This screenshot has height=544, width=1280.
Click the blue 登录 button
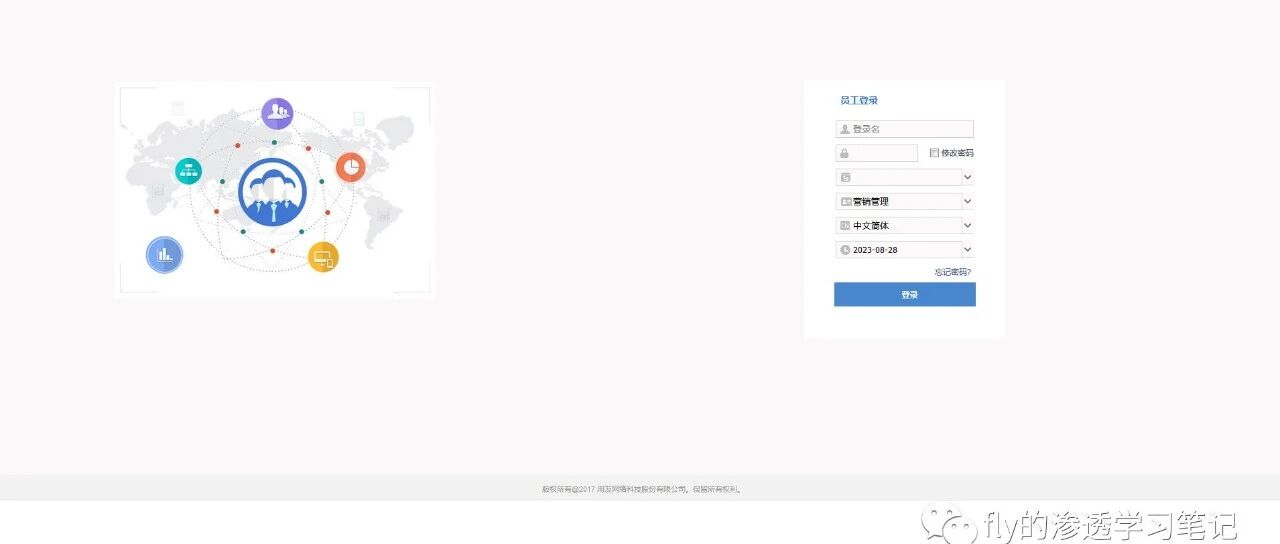(x=905, y=295)
